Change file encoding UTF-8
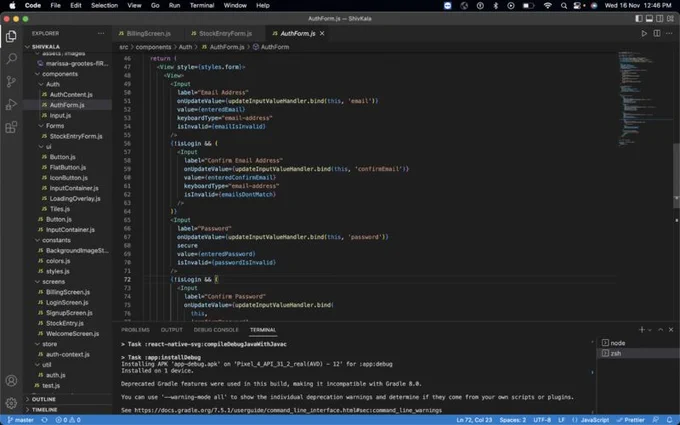Viewport: 680px width, 425px height. [542, 420]
